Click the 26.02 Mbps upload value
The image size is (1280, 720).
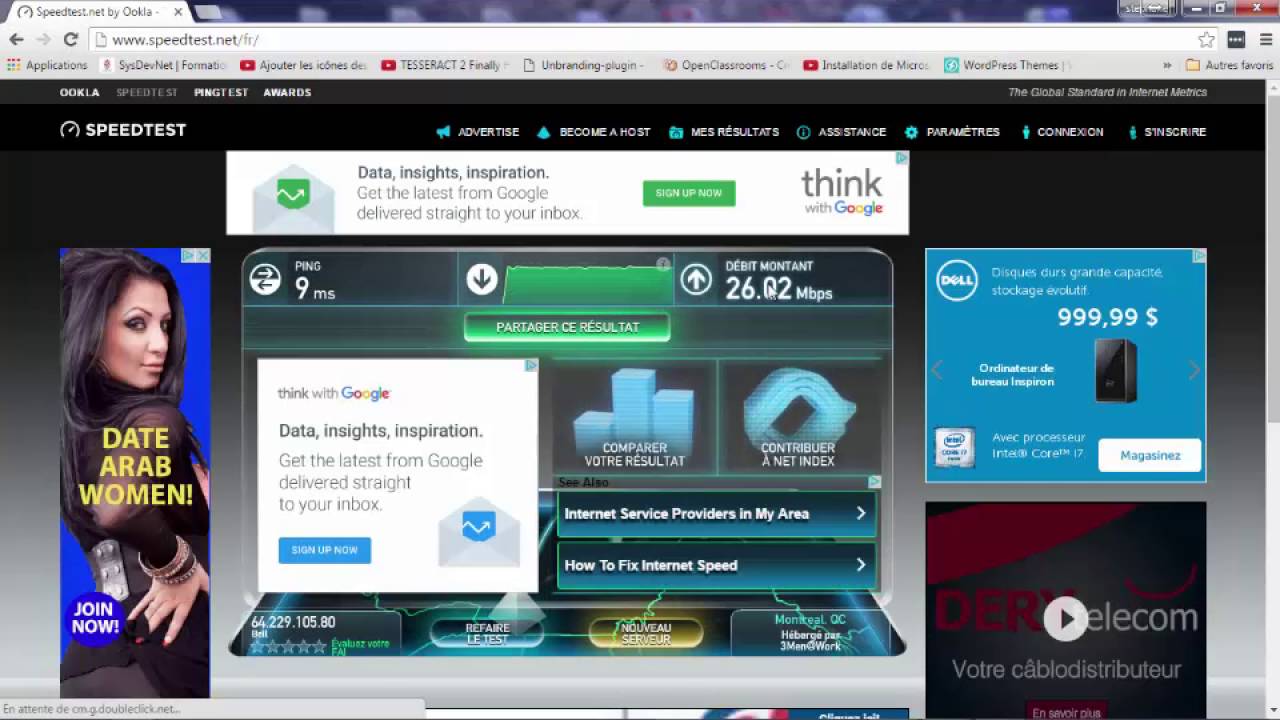click(778, 289)
